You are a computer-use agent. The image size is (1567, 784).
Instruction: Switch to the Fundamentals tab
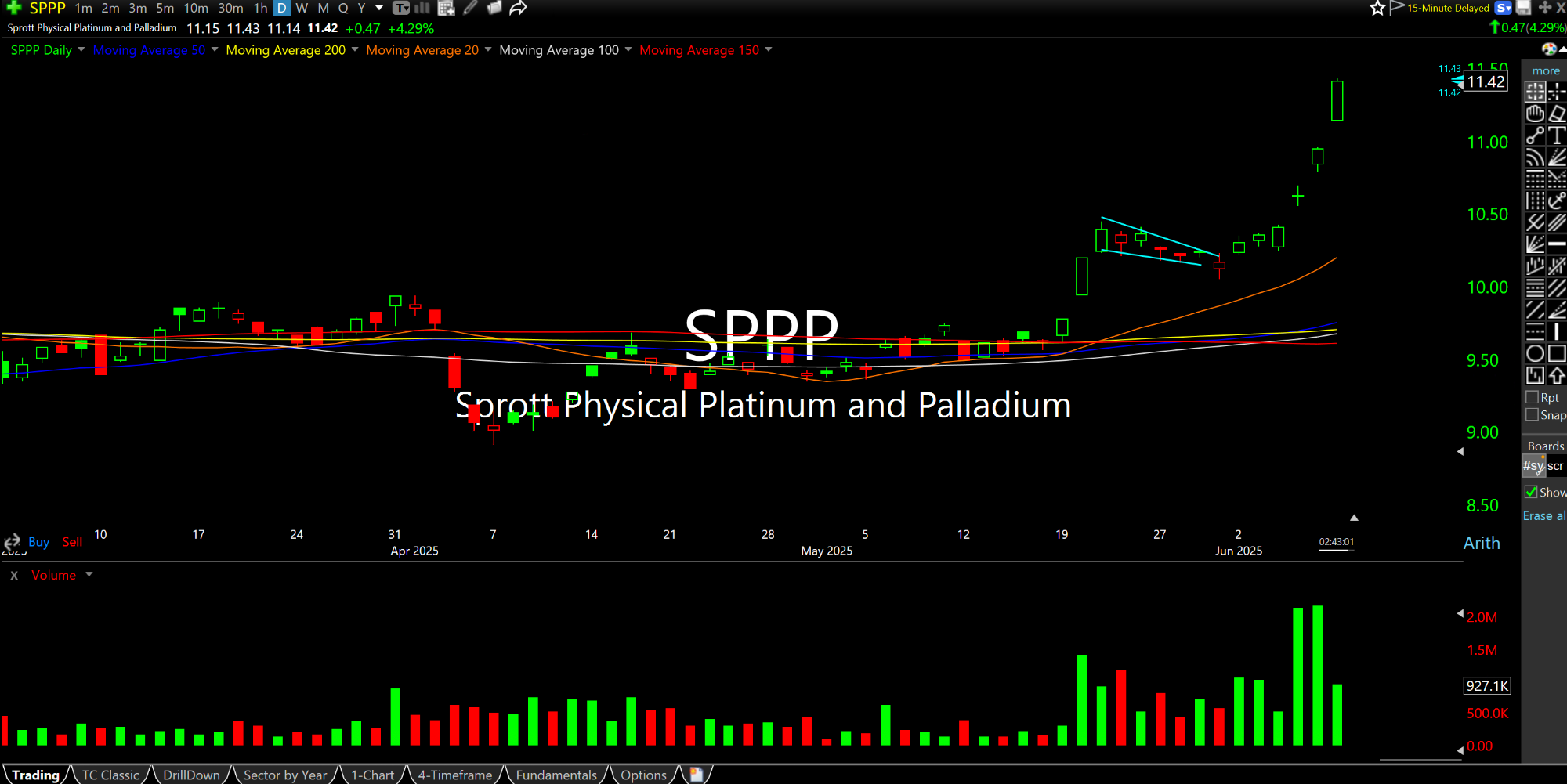point(556,775)
